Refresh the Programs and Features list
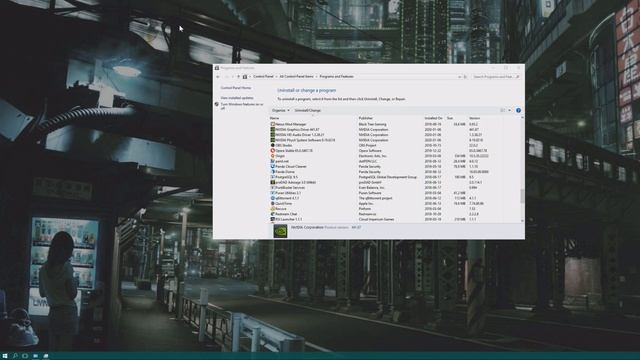Image resolution: width=640 pixels, height=360 pixels. (x=465, y=77)
